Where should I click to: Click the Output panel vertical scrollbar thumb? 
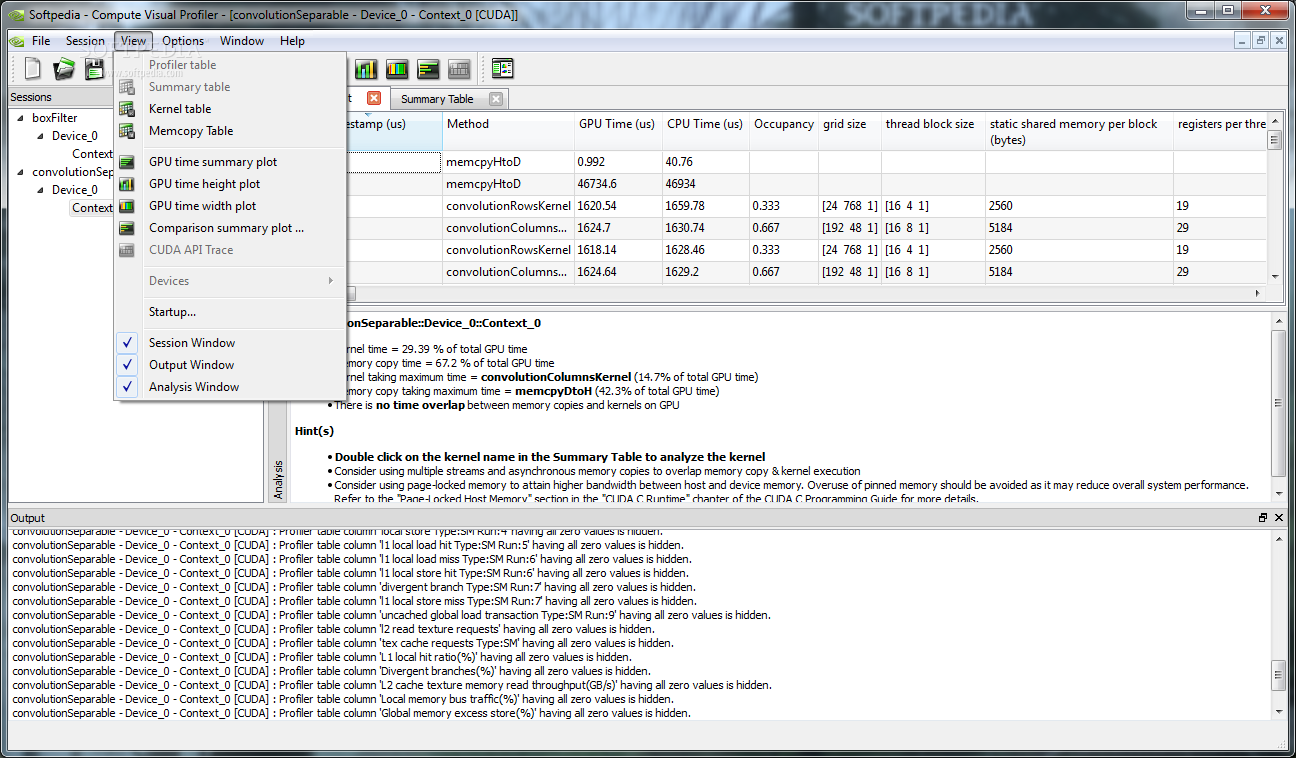1280,674
